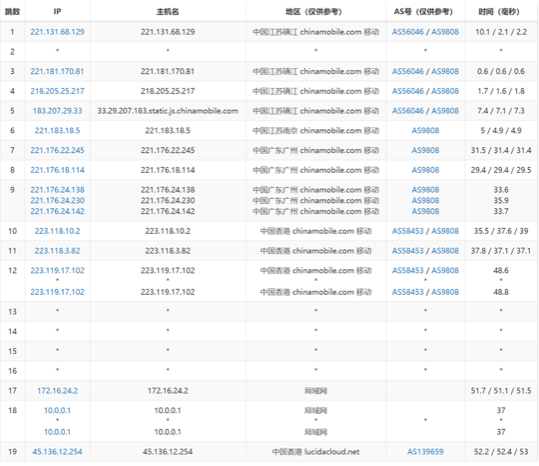The height and width of the screenshot is (466, 539).
Task: Select hostname 33.29.207.183.static.js.chinamobile.com
Action: coord(168,111)
